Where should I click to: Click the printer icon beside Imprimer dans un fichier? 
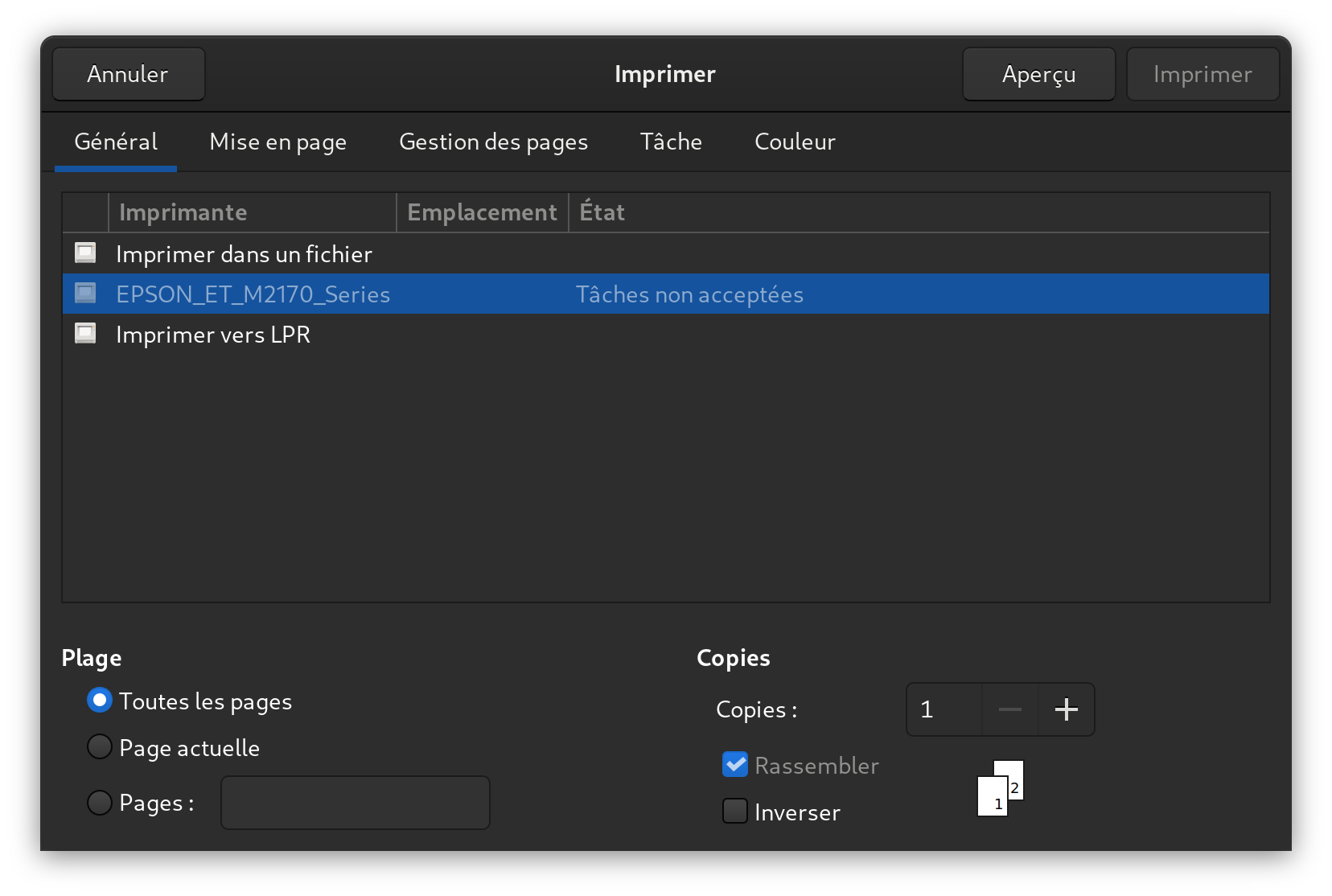[x=85, y=253]
